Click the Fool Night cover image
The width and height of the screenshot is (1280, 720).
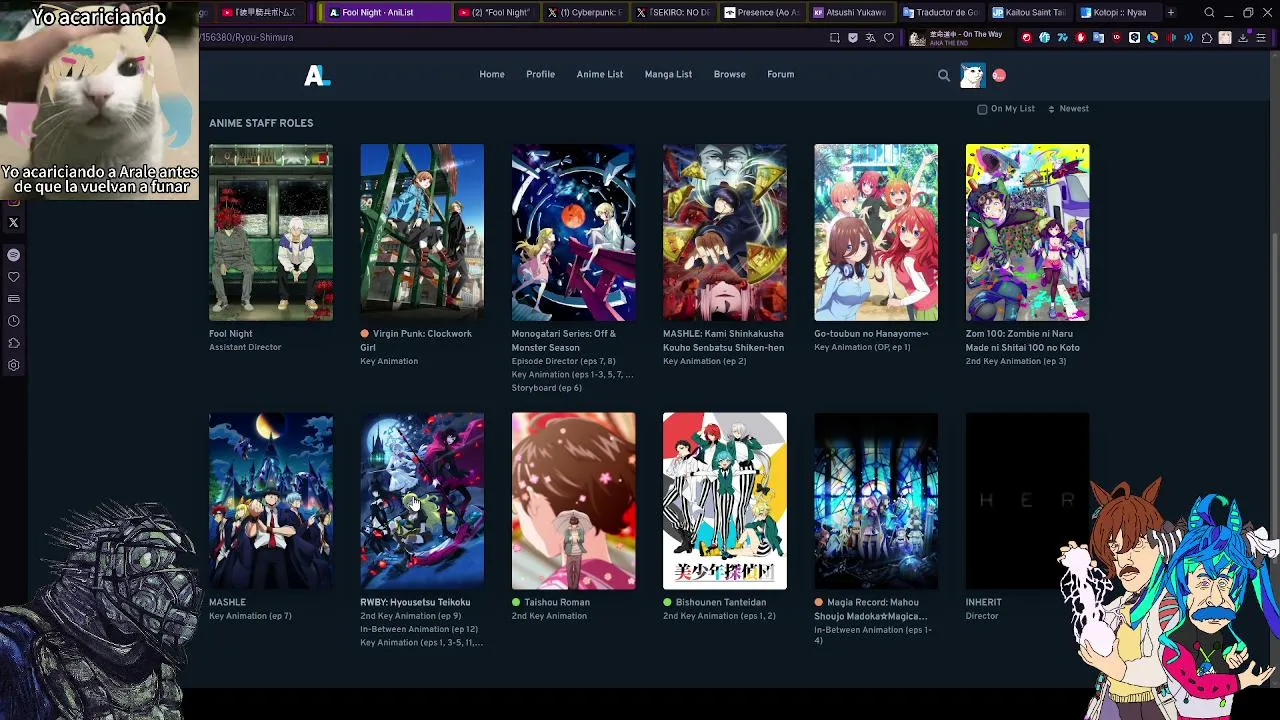(271, 232)
